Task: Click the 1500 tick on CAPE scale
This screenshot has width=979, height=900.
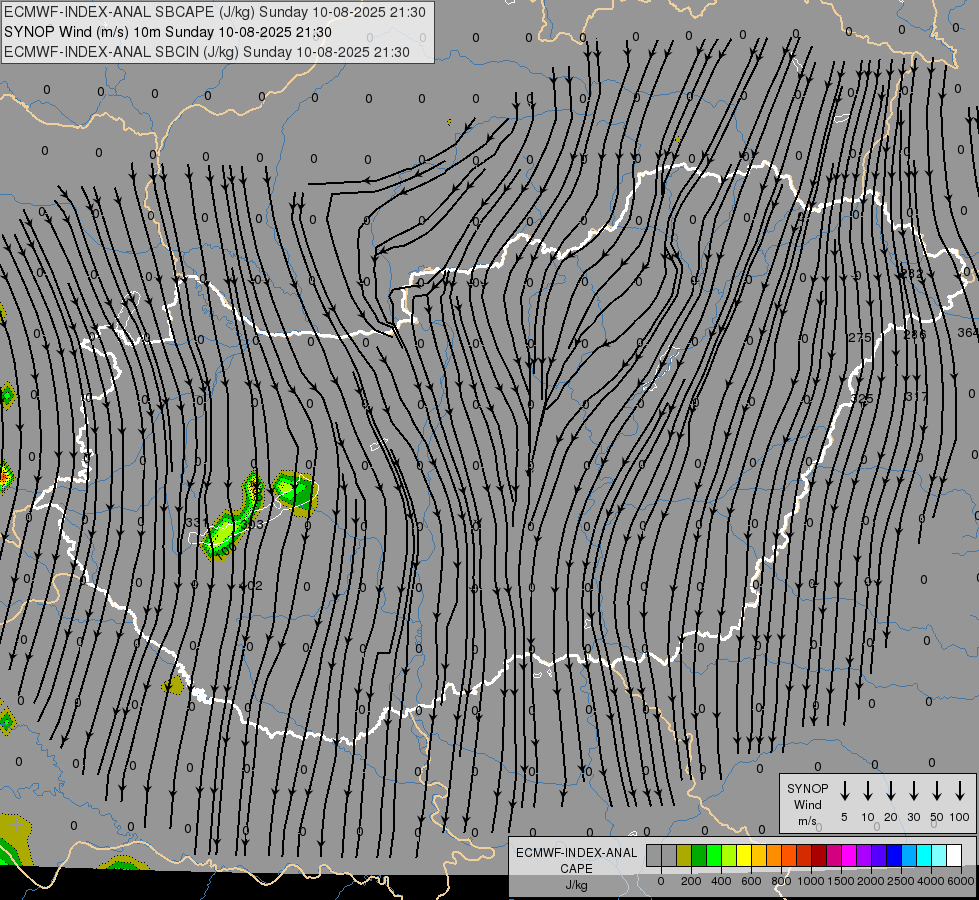Action: (x=841, y=881)
